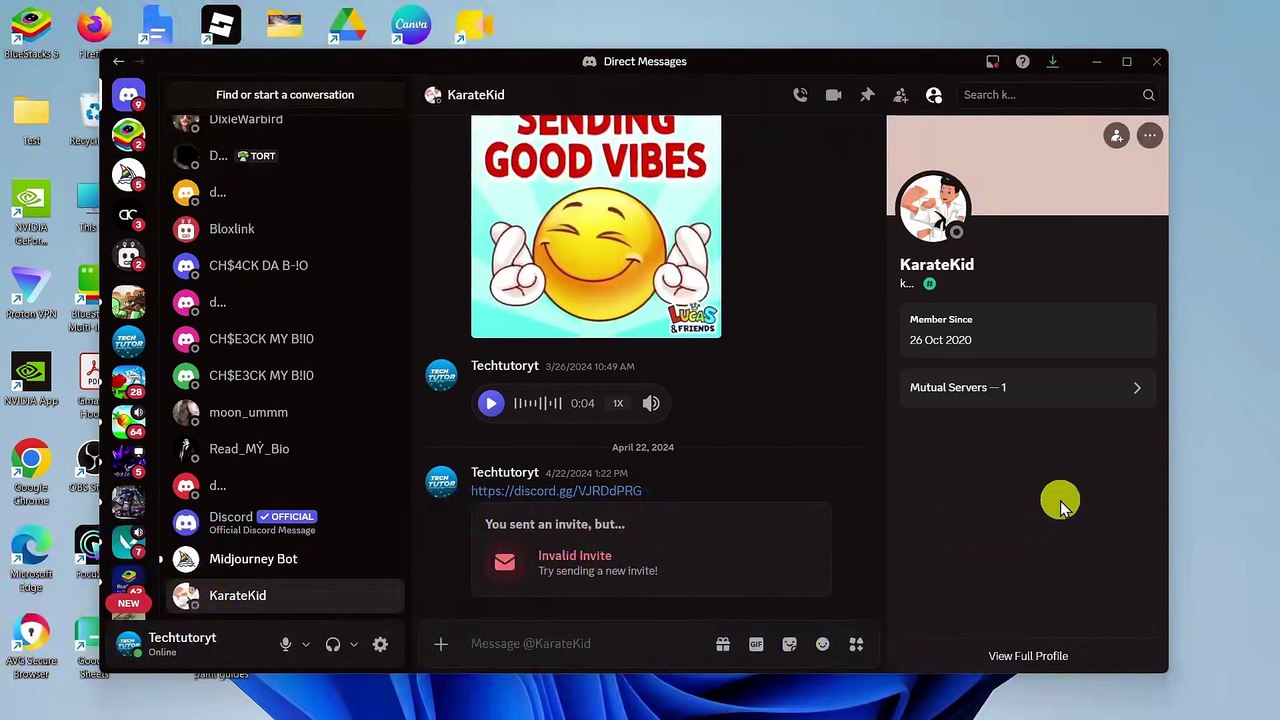Open Microsoft Edge desktop icon
1280x720 pixels.
pos(31,560)
